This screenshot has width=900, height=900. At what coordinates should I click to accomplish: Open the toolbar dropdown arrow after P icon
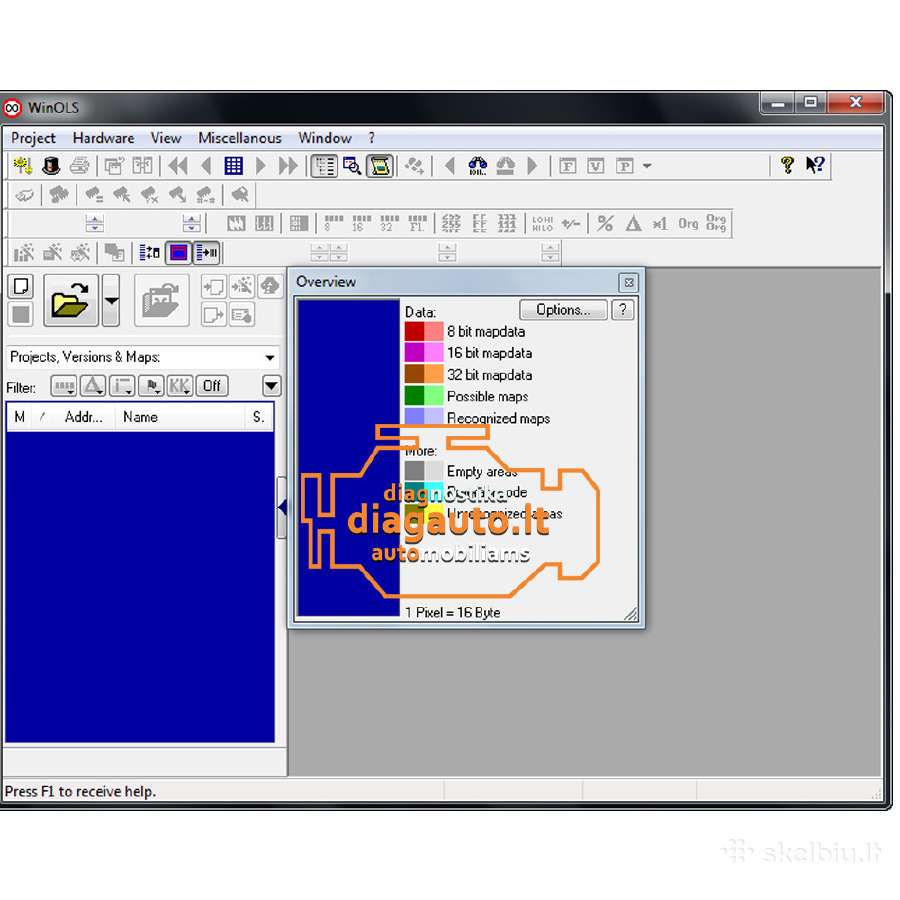click(647, 166)
